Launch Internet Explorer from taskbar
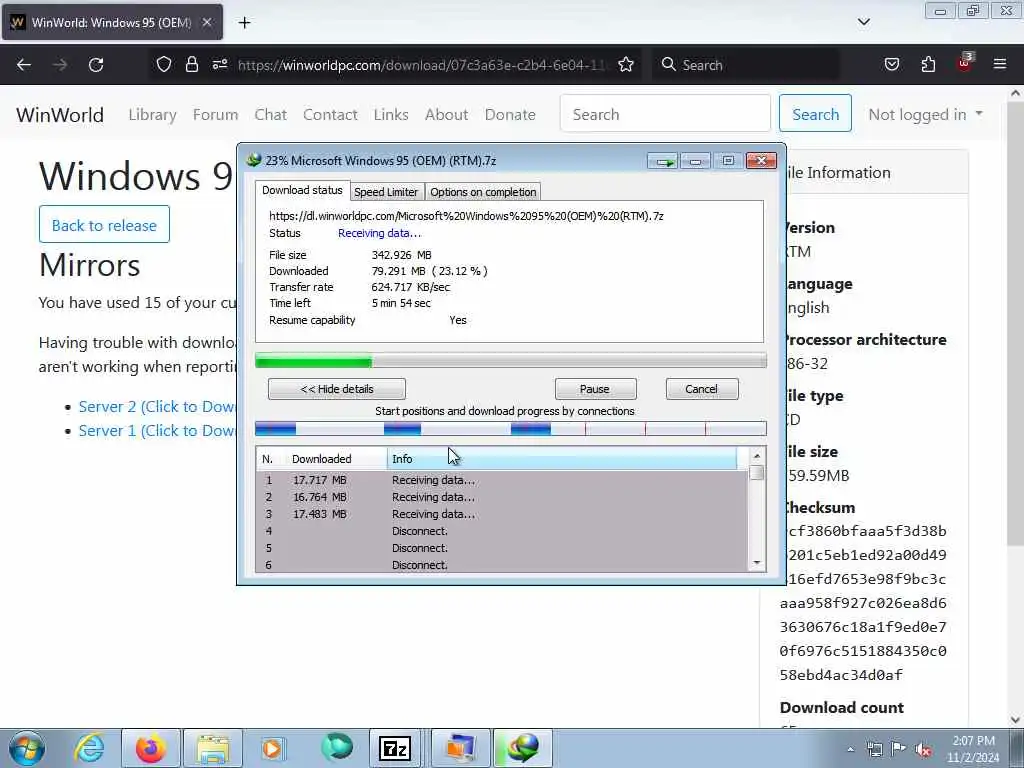Image resolution: width=1024 pixels, height=768 pixels. pos(89,748)
